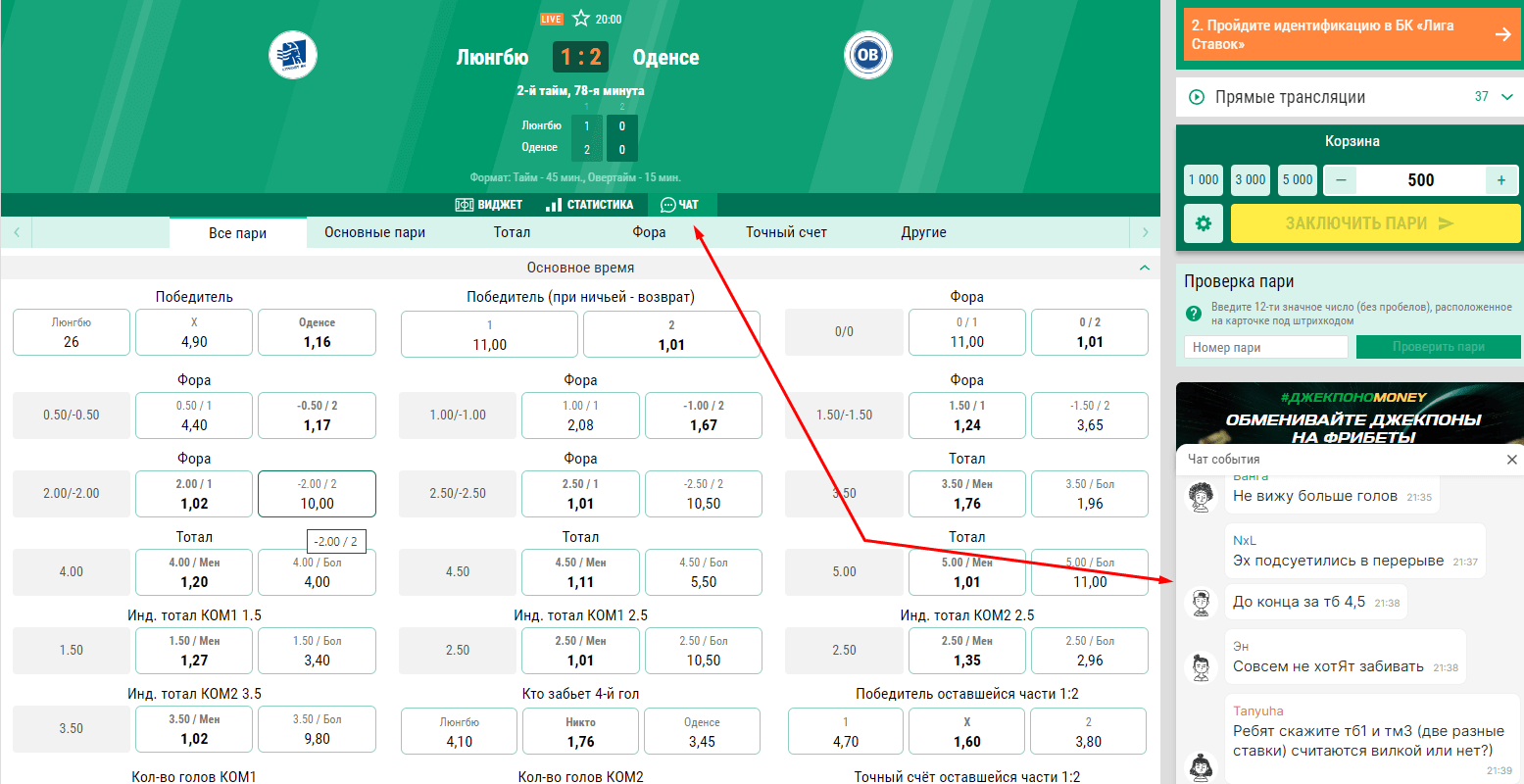Click the Tanyuha username in chat
Viewport: 1524px width, 784px height.
click(1258, 710)
